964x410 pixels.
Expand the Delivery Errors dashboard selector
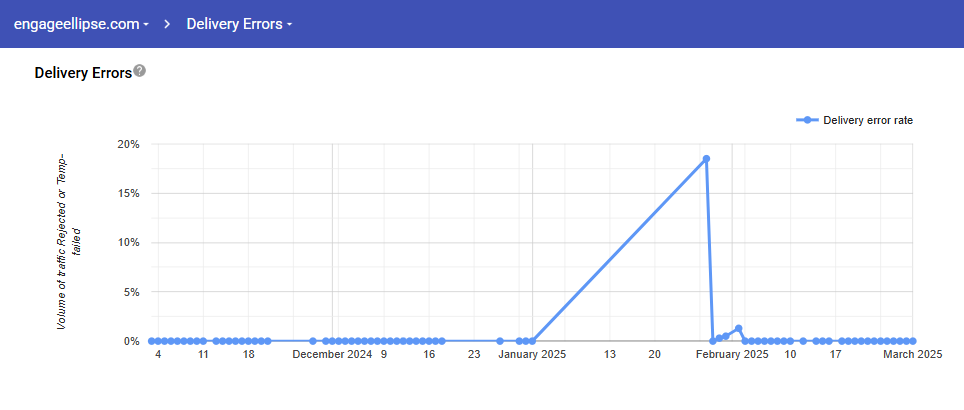(238, 24)
